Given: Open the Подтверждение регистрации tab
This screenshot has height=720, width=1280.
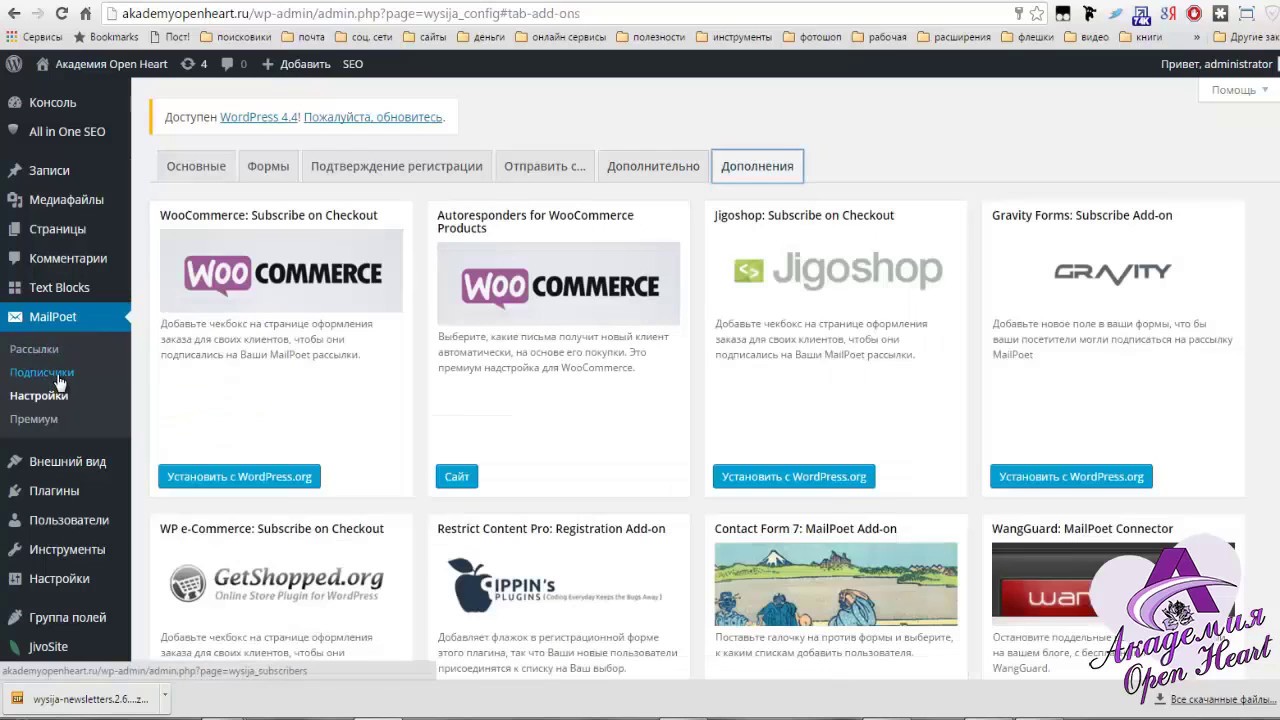Looking at the screenshot, I should 397,166.
